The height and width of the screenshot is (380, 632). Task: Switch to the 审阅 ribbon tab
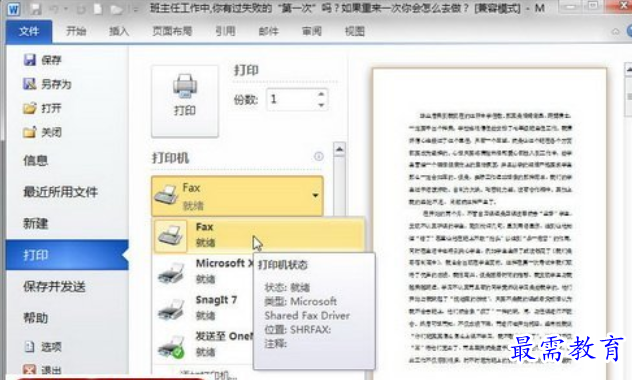coord(312,31)
